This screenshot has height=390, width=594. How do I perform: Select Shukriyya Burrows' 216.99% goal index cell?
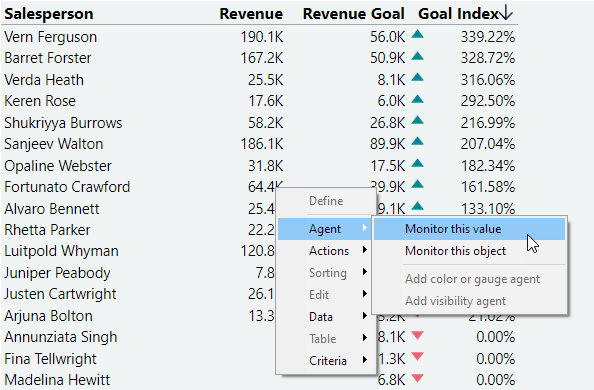coord(488,123)
